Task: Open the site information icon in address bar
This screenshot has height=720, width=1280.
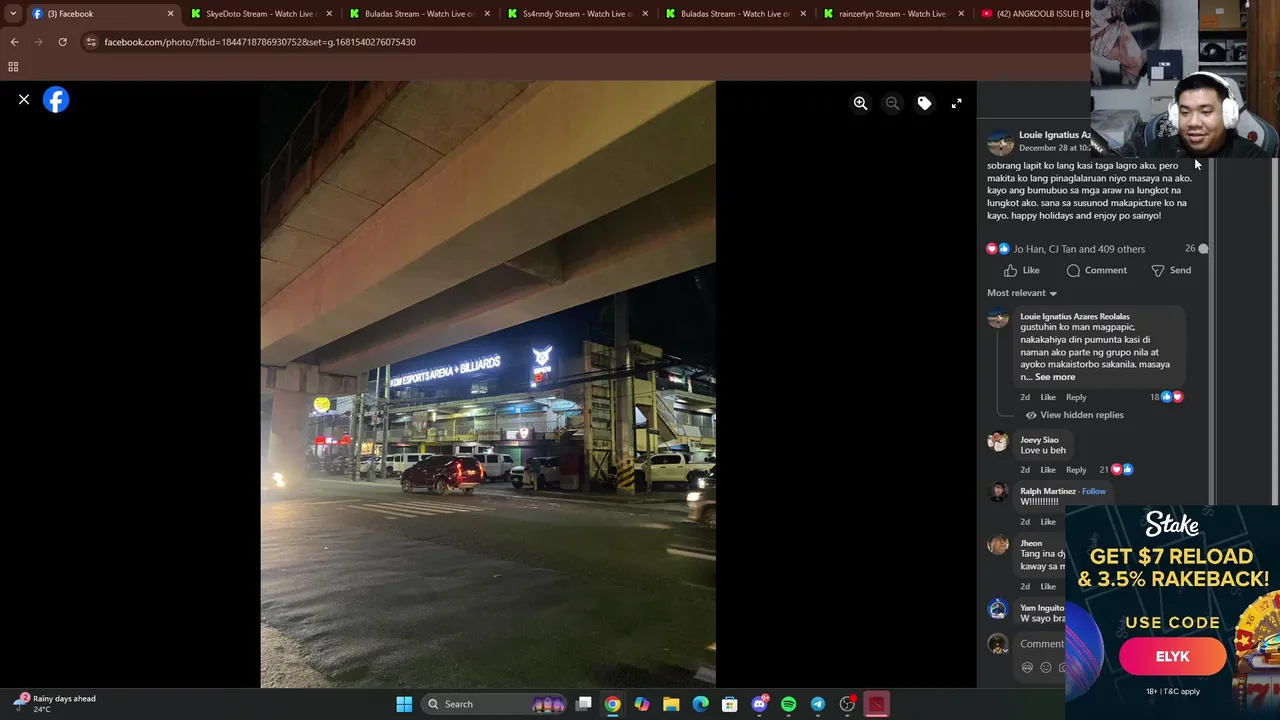Action: coord(91,42)
